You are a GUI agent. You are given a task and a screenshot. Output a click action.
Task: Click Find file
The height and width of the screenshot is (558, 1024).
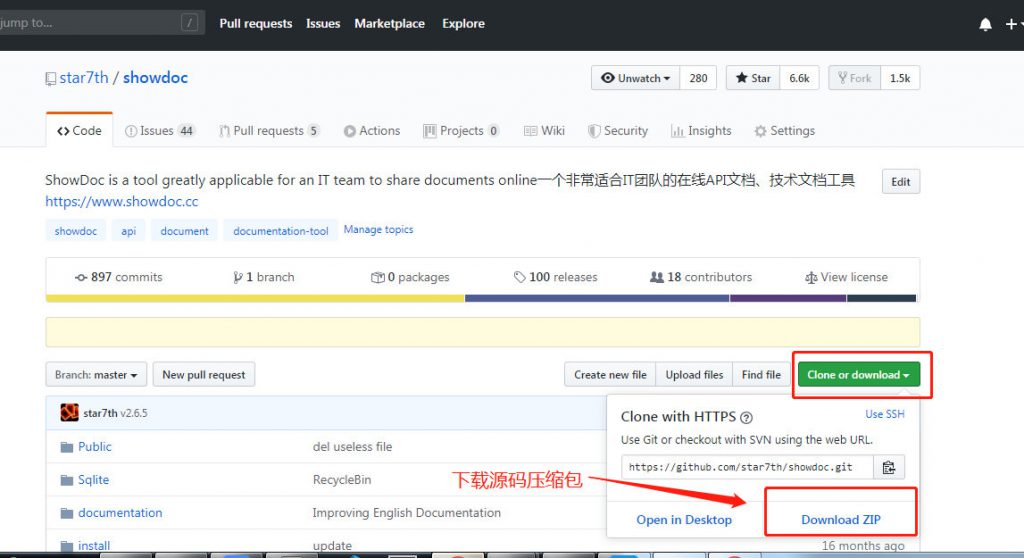click(x=761, y=374)
